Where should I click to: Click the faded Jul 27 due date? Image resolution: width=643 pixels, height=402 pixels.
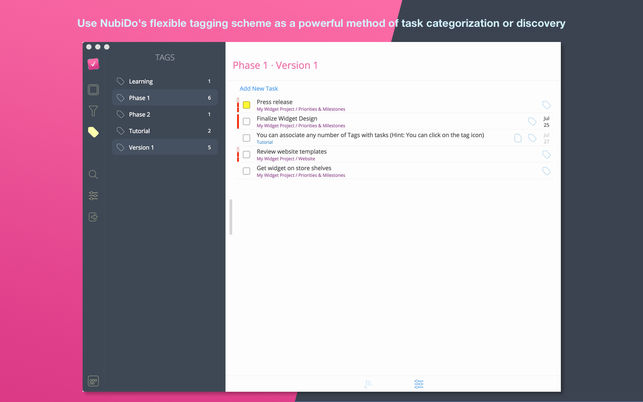point(546,138)
